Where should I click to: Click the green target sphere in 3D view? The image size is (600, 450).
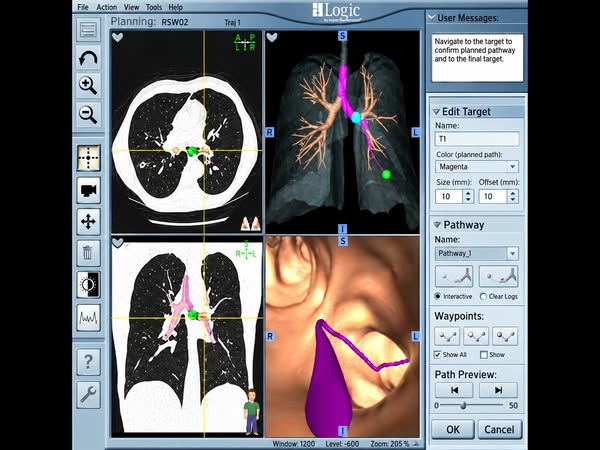coord(386,174)
